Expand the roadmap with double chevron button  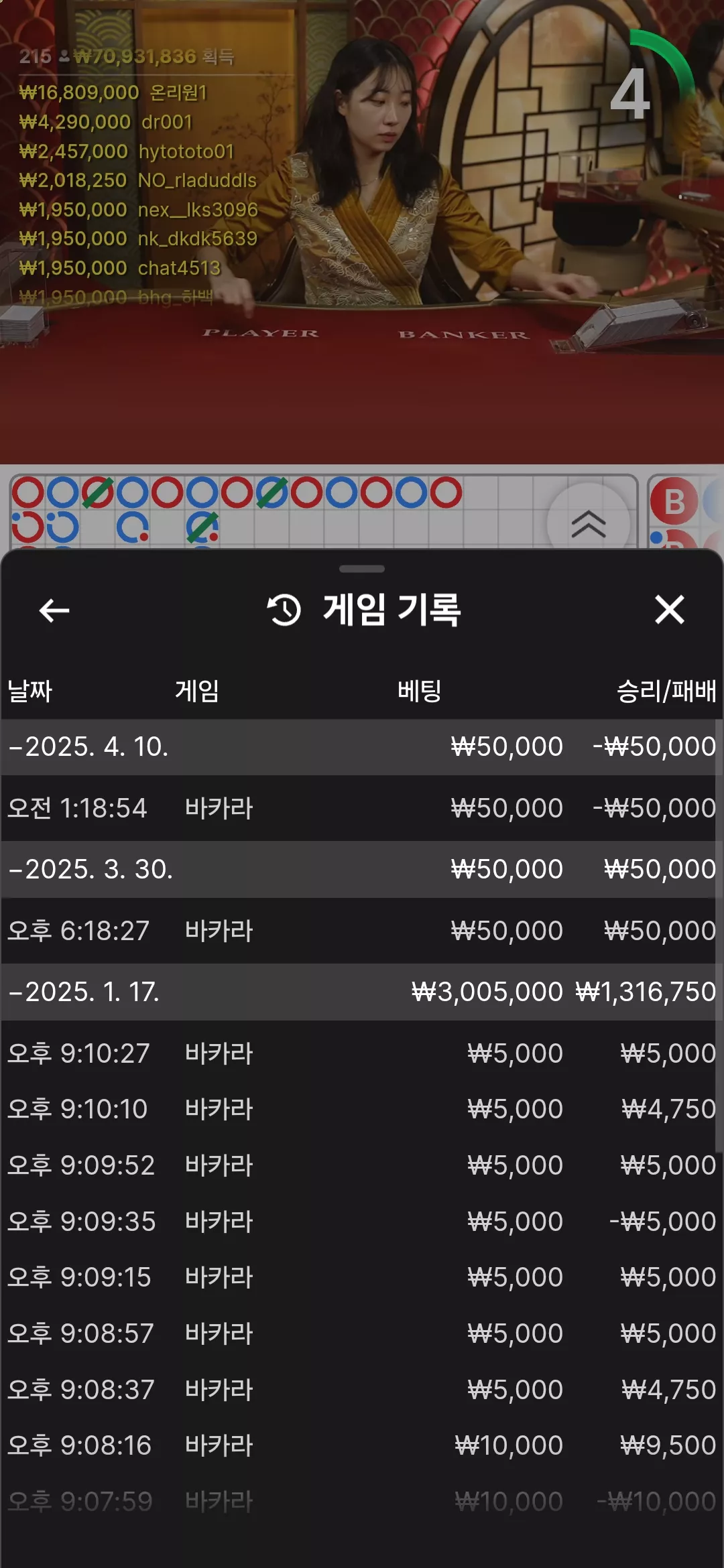point(589,523)
